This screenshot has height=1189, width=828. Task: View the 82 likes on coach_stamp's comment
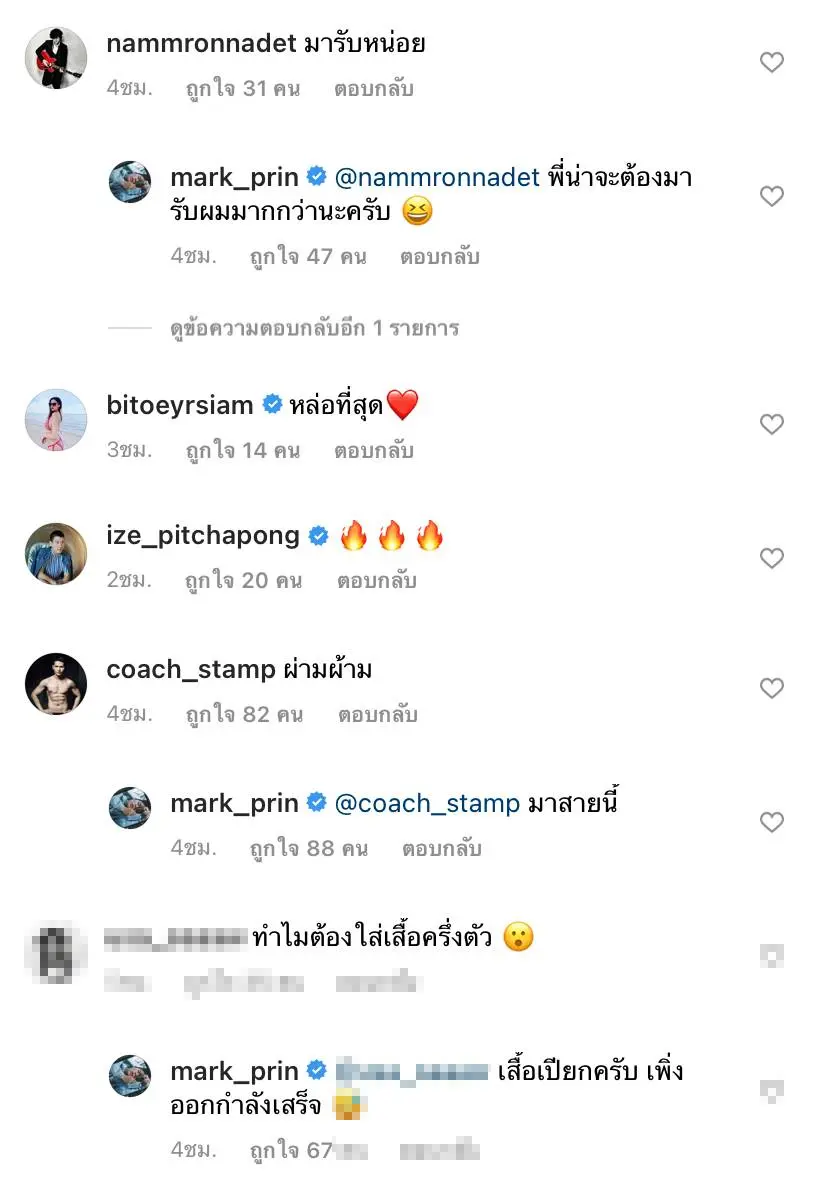click(x=243, y=715)
